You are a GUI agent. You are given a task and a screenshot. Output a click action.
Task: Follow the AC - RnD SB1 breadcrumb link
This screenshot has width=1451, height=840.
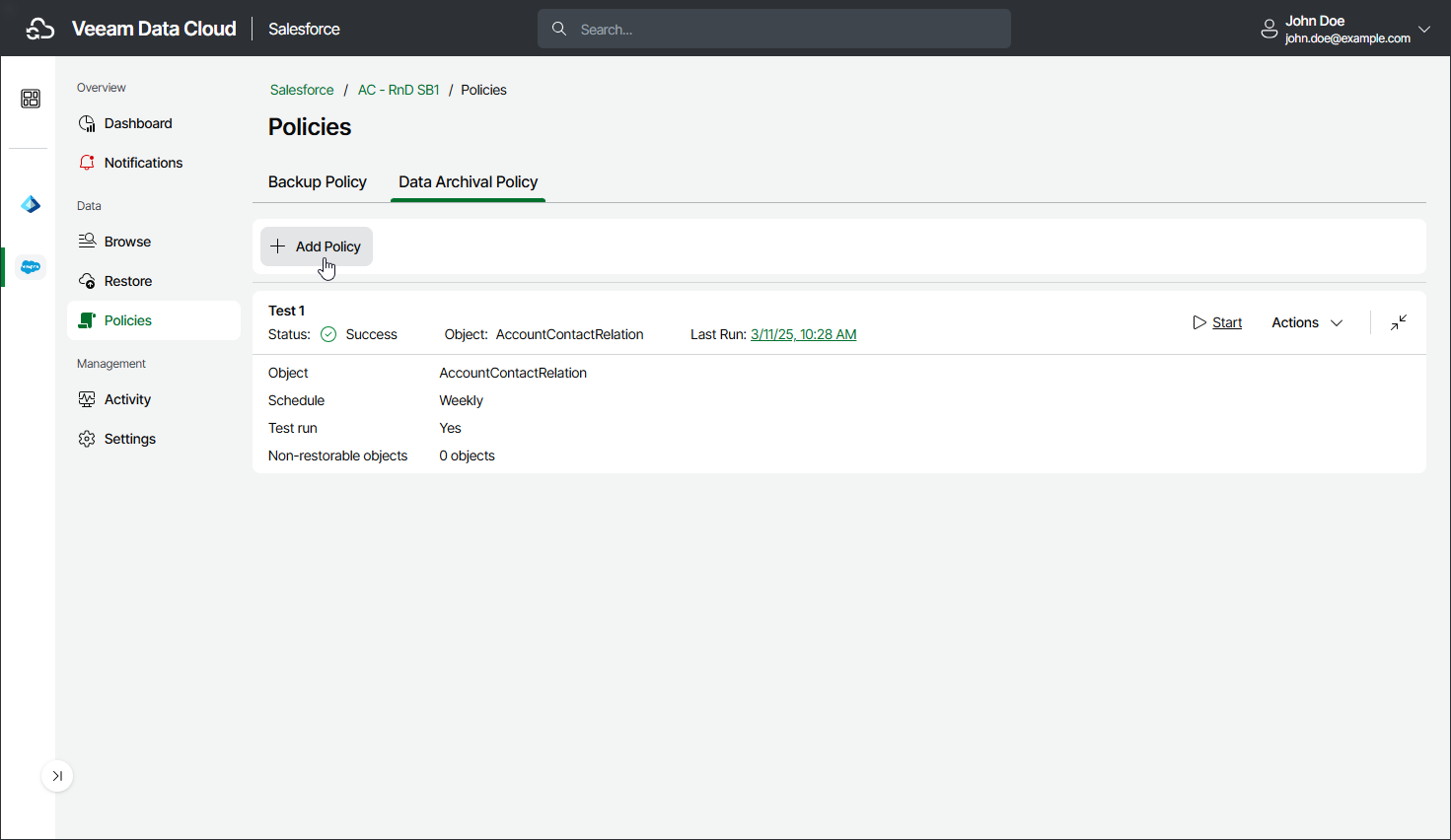pyautogui.click(x=399, y=90)
